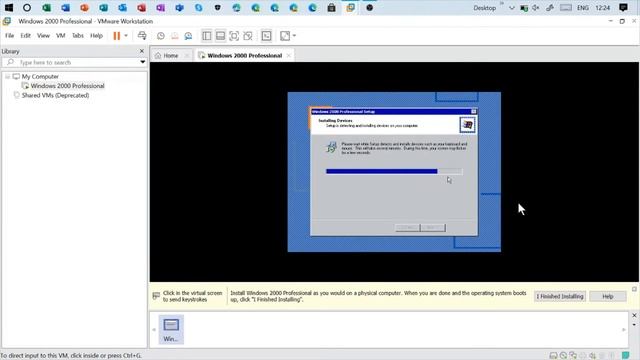
Task: Click the keystroke hint icon in install bar
Action: [x=156, y=296]
